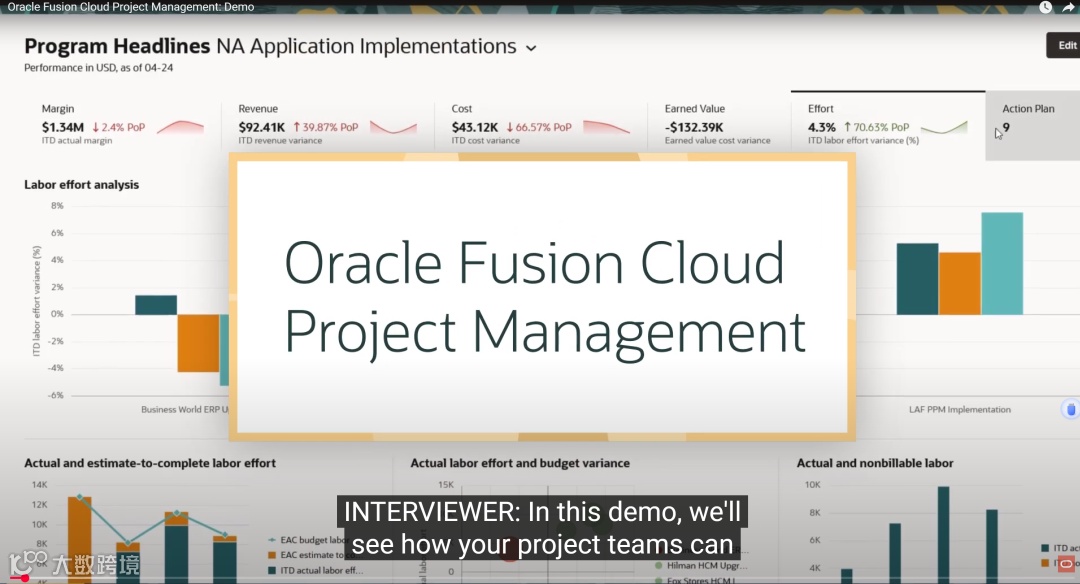1080x584 pixels.
Task: Click the Margin trend sparkline
Action: 180,127
